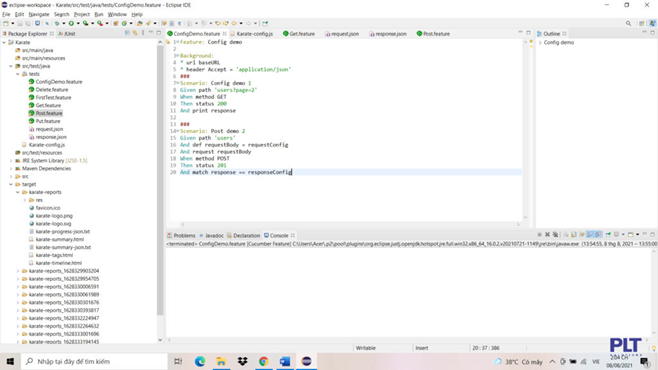Click Remove Launch X in Console
The height and width of the screenshot is (370, 658).
547,235
